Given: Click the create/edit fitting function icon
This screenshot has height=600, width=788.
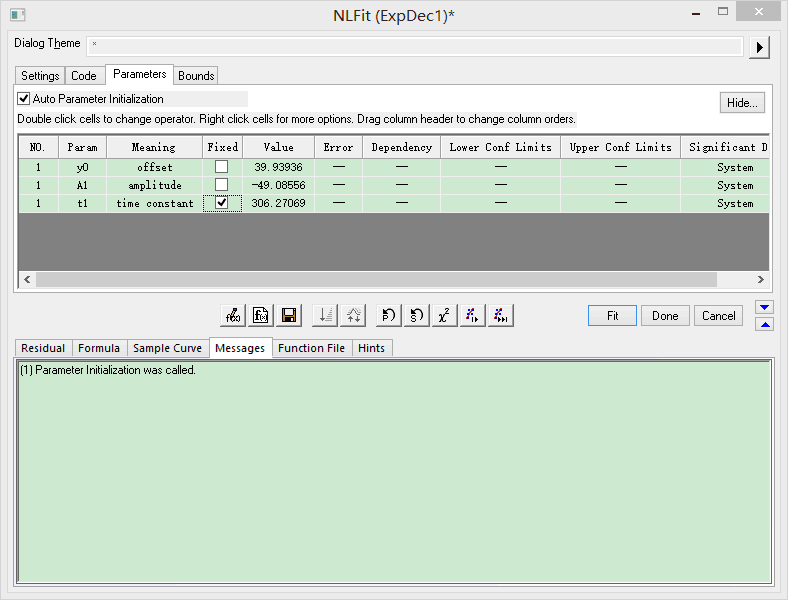Looking at the screenshot, I should click(233, 315).
